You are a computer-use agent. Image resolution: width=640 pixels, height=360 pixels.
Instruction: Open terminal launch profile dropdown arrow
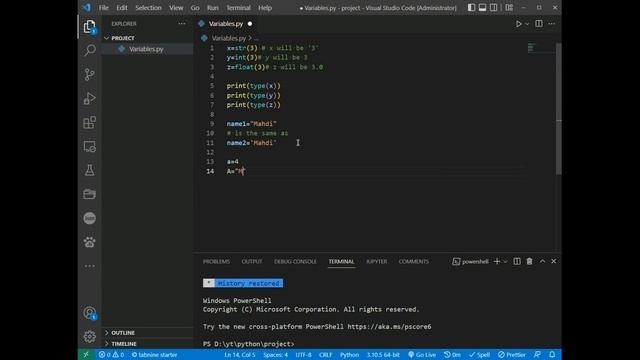[505, 261]
